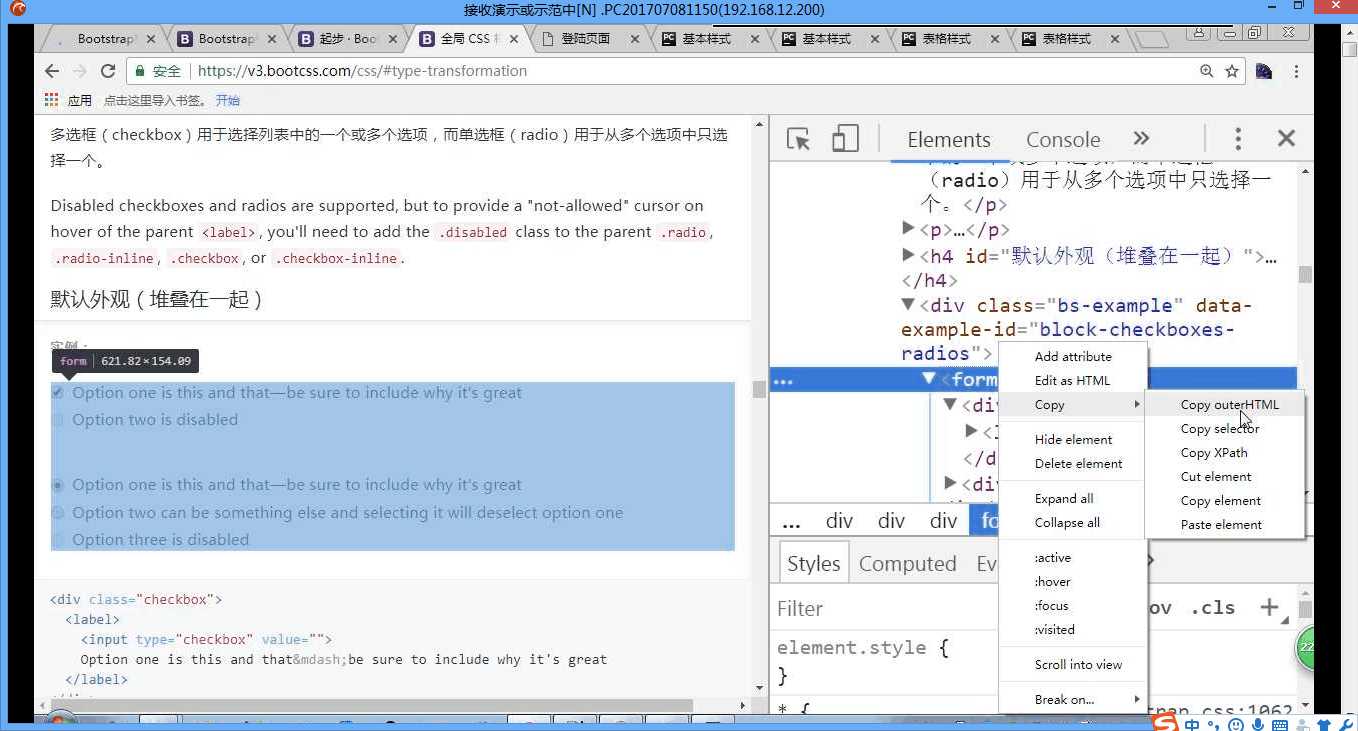This screenshot has width=1358, height=731.
Task: Open the Computed styles tab
Action: [907, 563]
